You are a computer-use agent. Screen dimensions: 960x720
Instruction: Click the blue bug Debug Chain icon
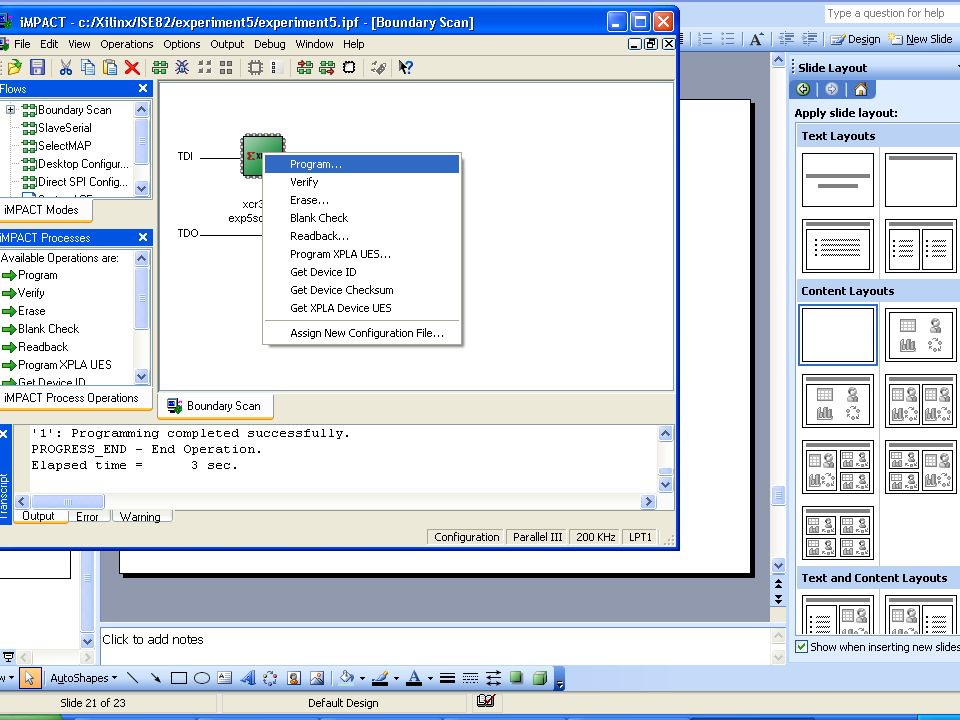click(x=182, y=67)
